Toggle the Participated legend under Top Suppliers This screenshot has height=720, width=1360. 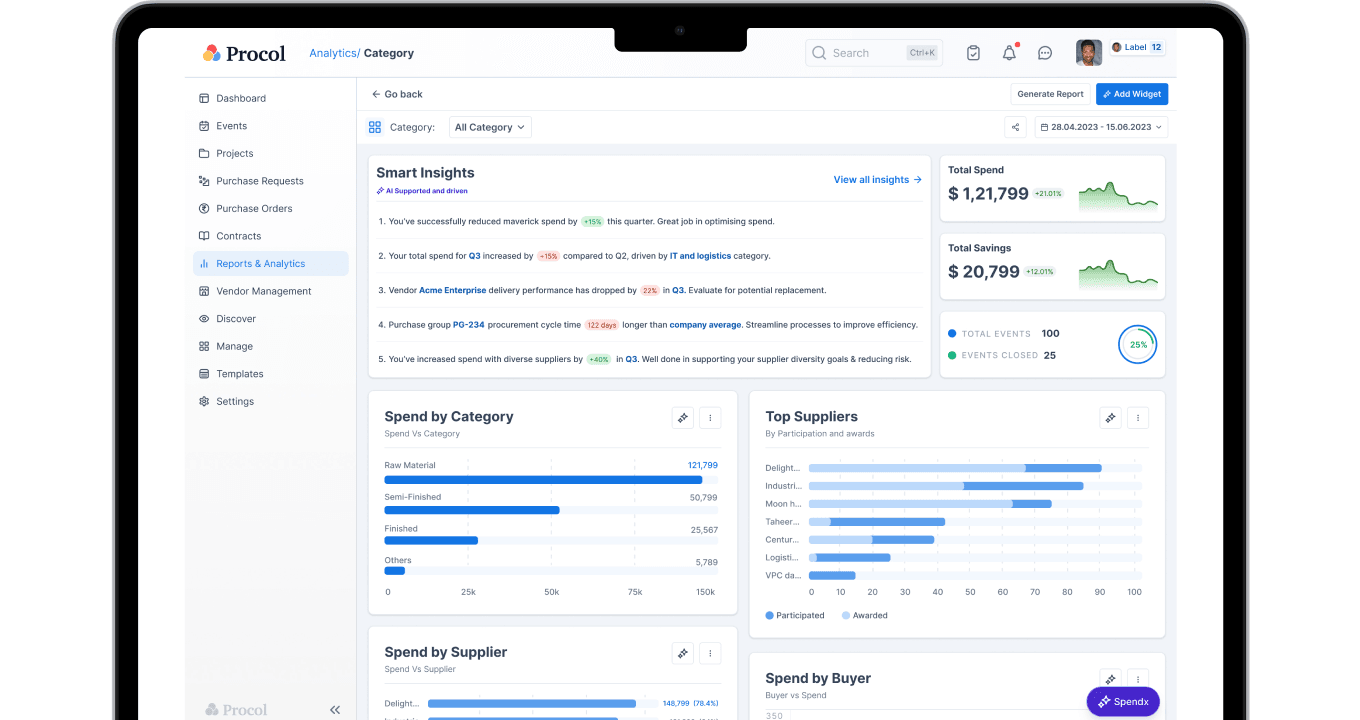[794, 615]
